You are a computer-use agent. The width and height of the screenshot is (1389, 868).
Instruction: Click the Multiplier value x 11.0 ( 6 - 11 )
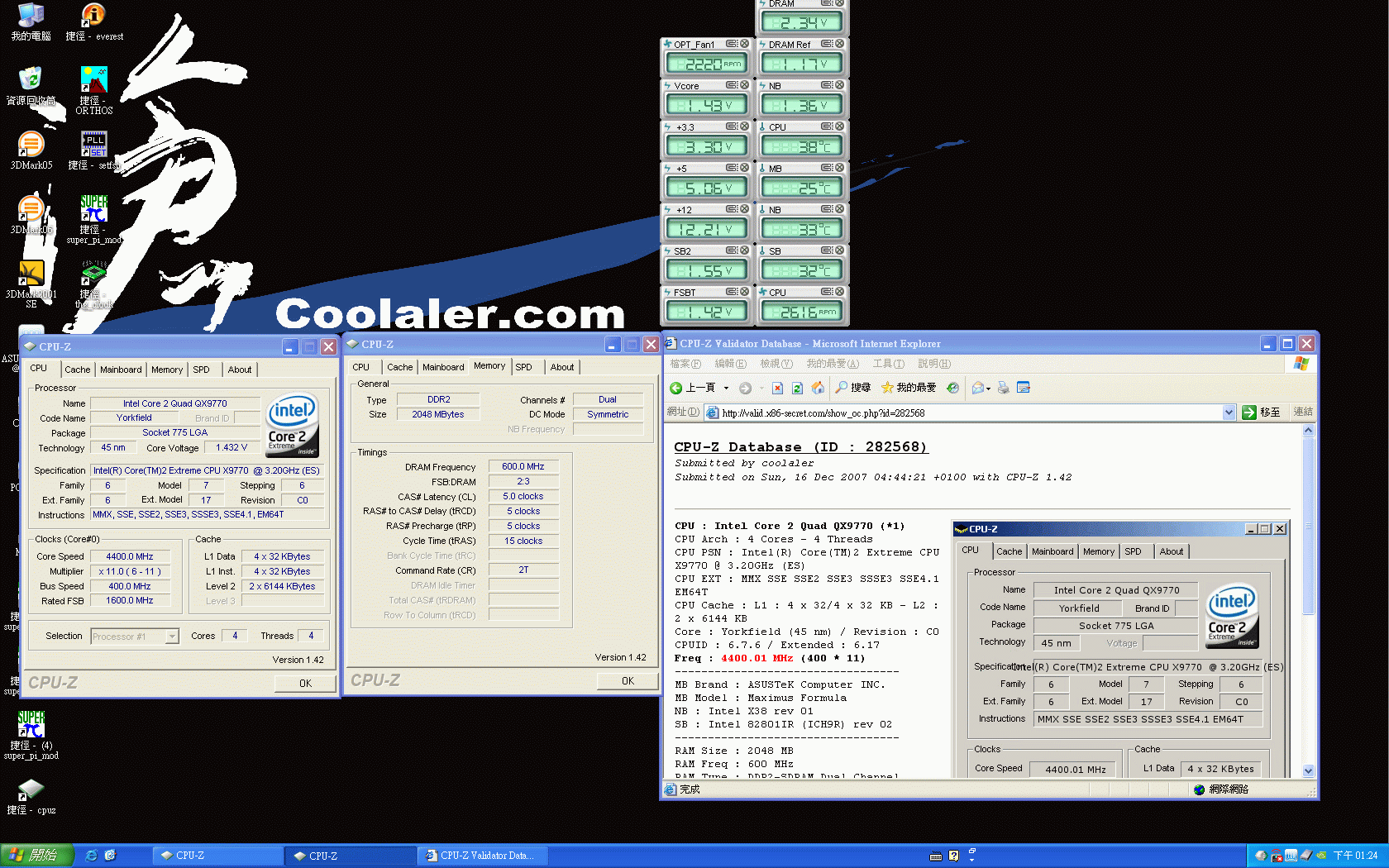[130, 572]
